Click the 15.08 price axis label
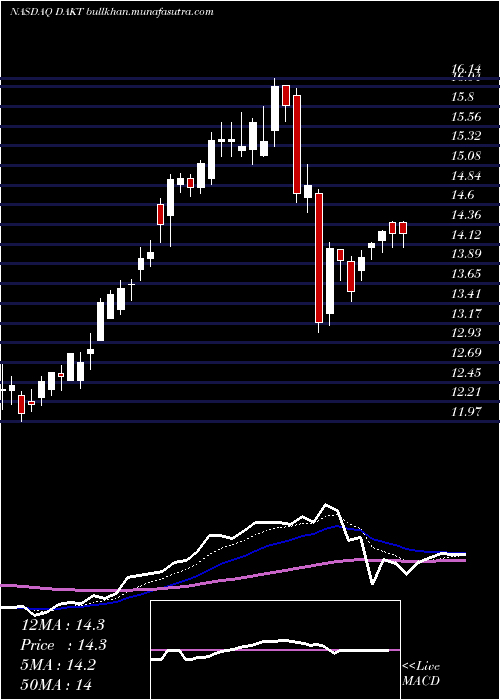Screen dimensions: 500x700 (466, 156)
